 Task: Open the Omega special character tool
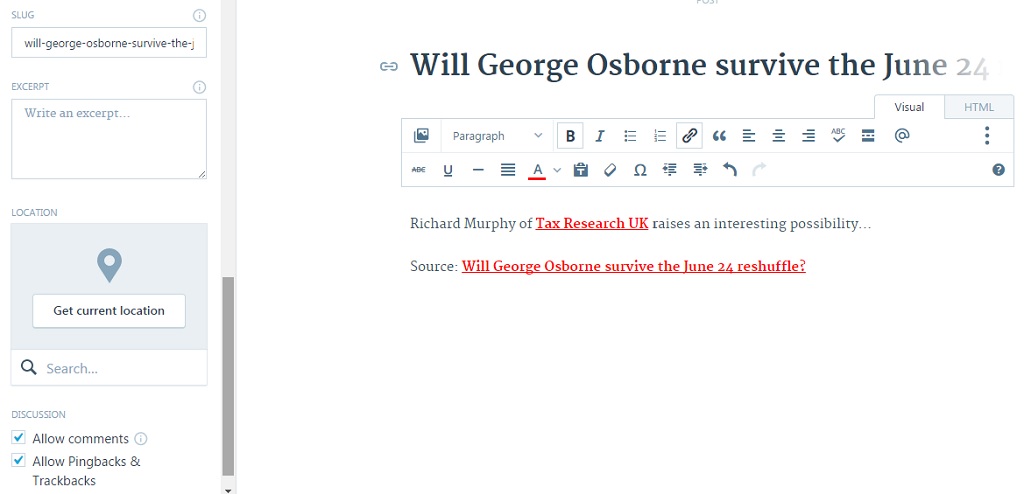click(640, 170)
